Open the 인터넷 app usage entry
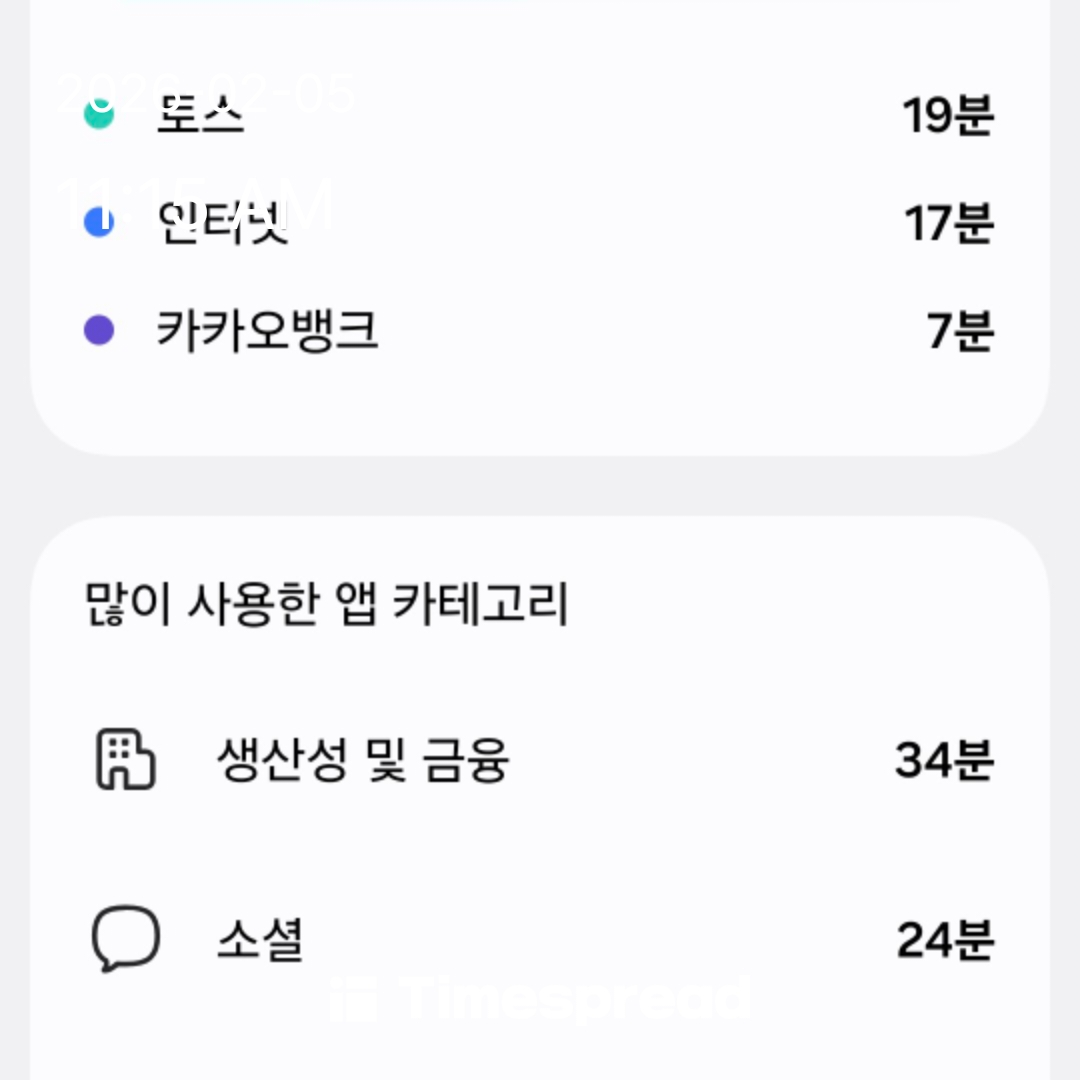 [223, 222]
